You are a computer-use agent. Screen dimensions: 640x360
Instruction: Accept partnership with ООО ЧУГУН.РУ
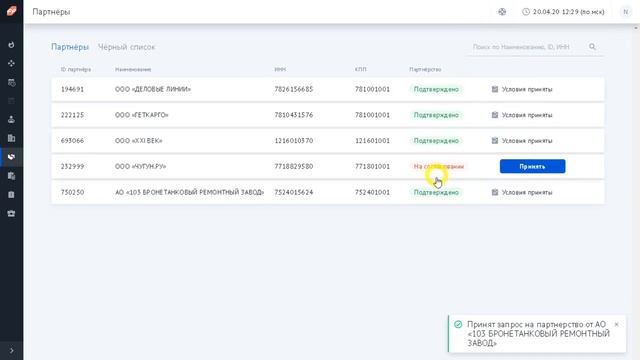(532, 166)
